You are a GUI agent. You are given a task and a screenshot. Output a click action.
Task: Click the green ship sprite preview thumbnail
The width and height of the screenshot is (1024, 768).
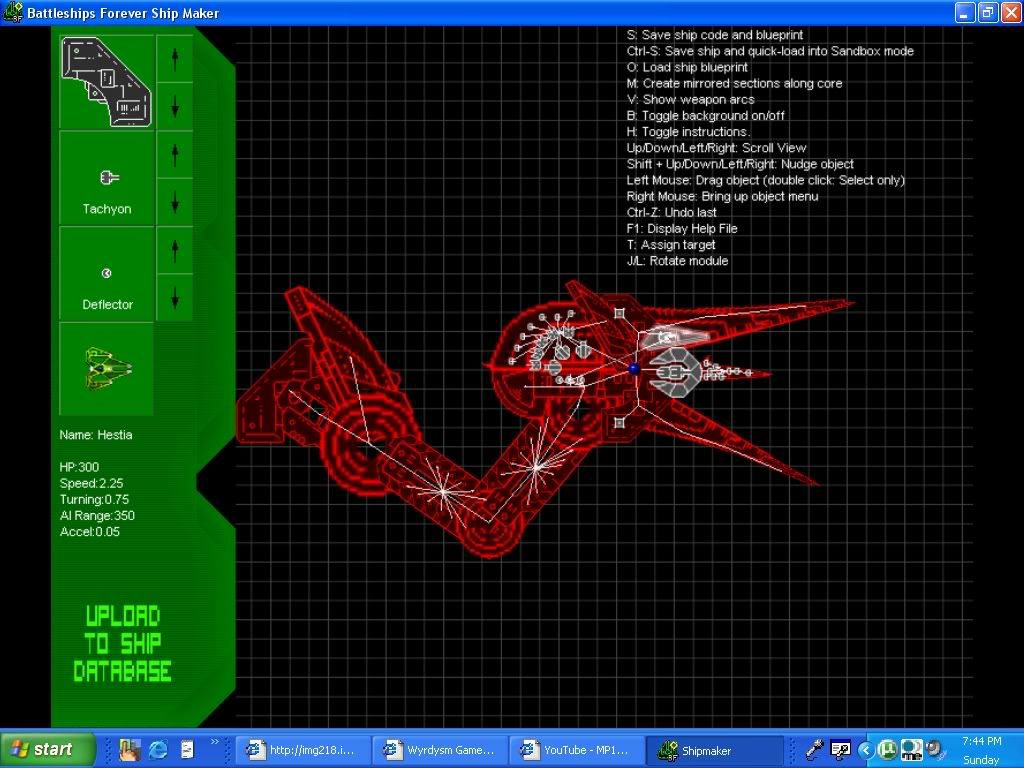(108, 368)
